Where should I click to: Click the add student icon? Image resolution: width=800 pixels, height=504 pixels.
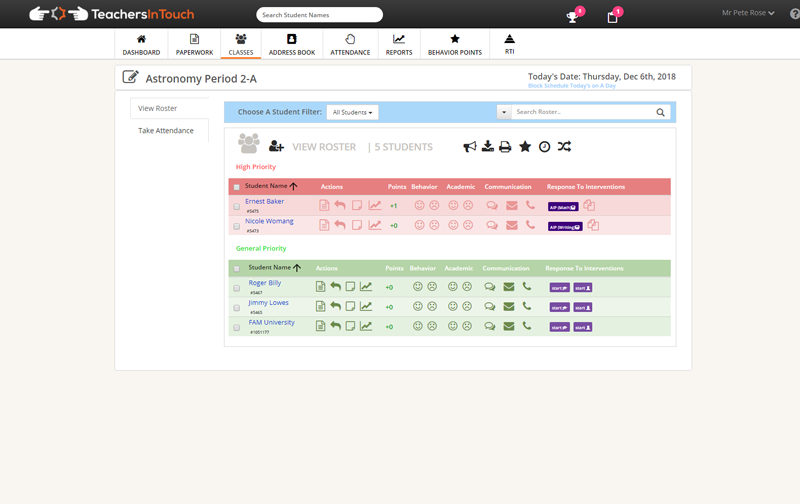[x=277, y=147]
